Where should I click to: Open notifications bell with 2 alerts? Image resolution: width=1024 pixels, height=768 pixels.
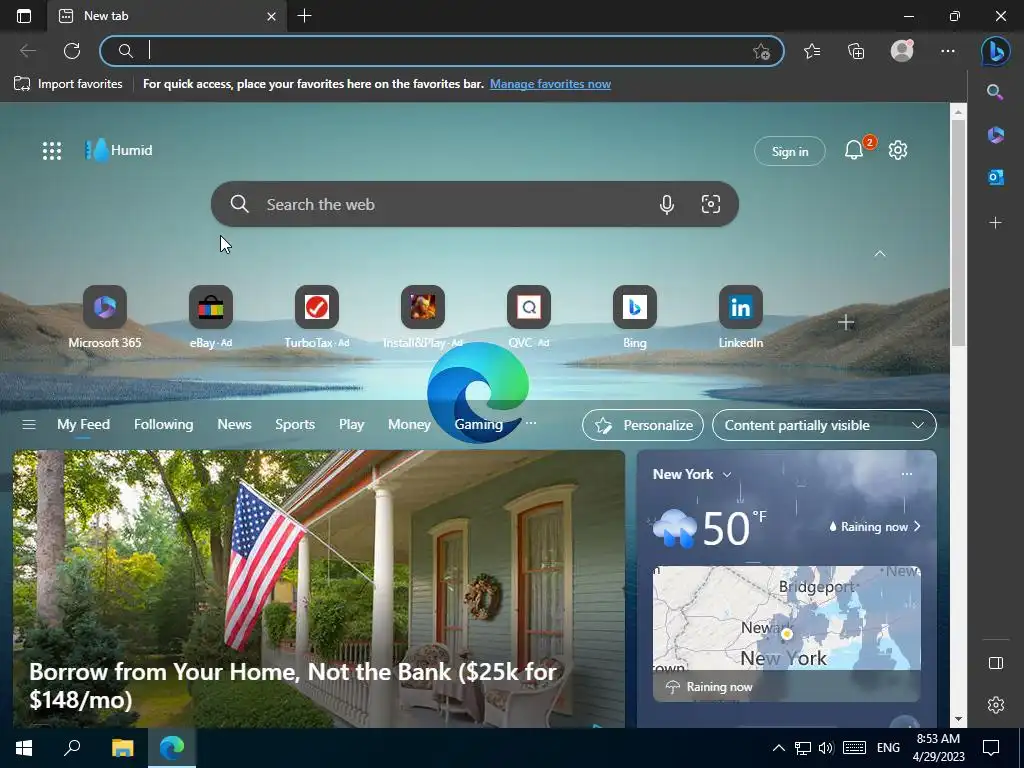click(x=854, y=151)
